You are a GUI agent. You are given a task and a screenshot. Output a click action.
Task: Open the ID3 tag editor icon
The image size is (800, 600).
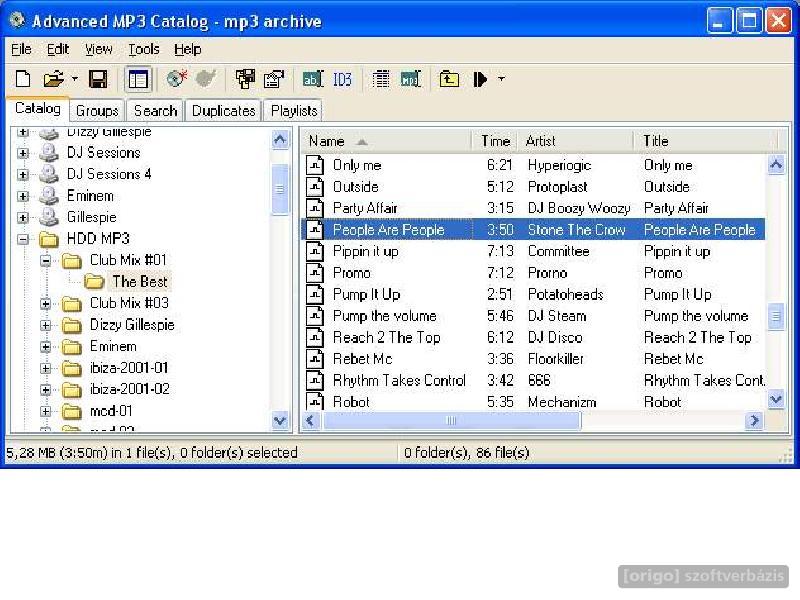click(x=342, y=80)
